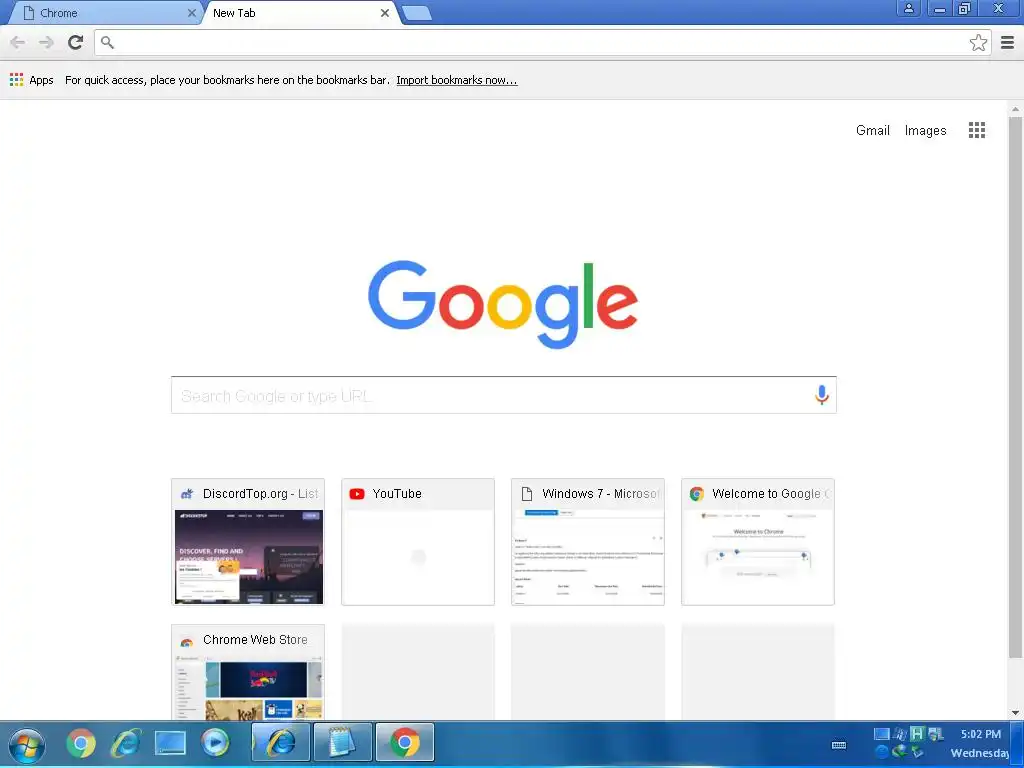This screenshot has height=768, width=1024.
Task: Go back with the back arrow
Action: (18, 42)
